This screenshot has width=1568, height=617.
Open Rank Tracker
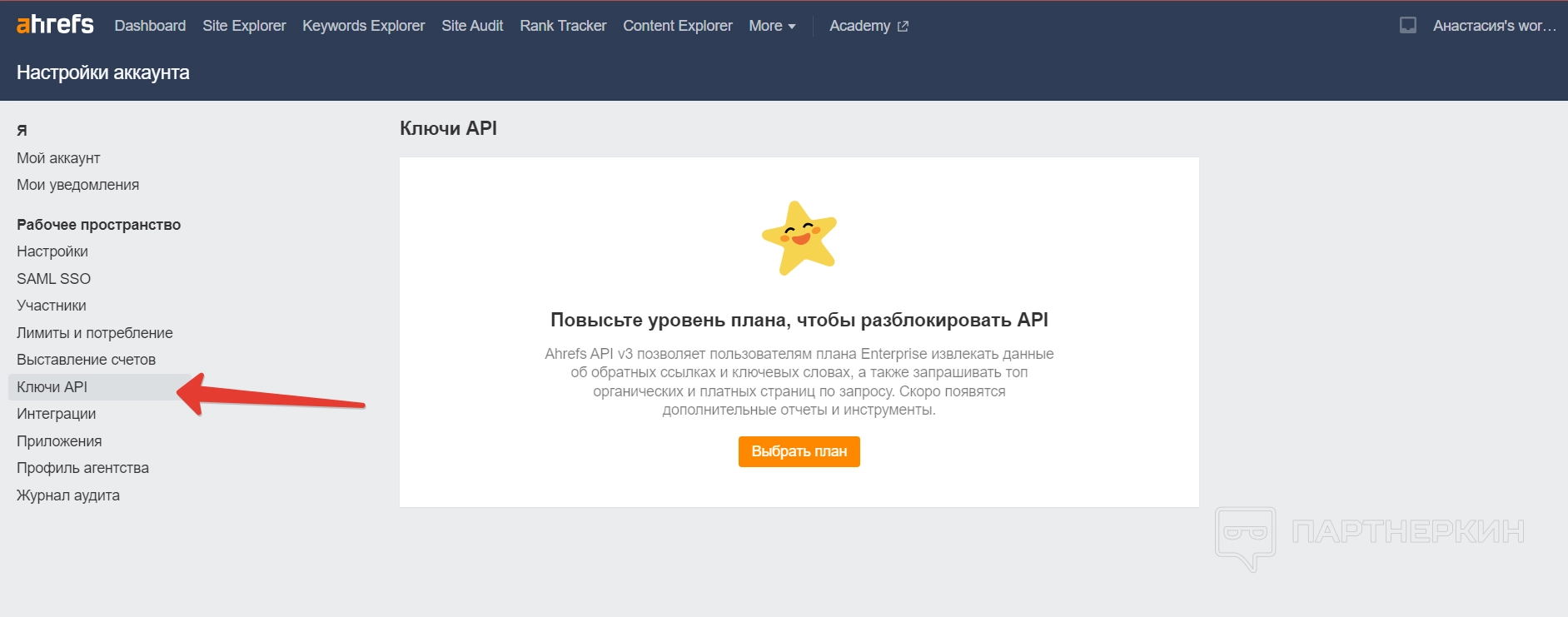(x=563, y=26)
